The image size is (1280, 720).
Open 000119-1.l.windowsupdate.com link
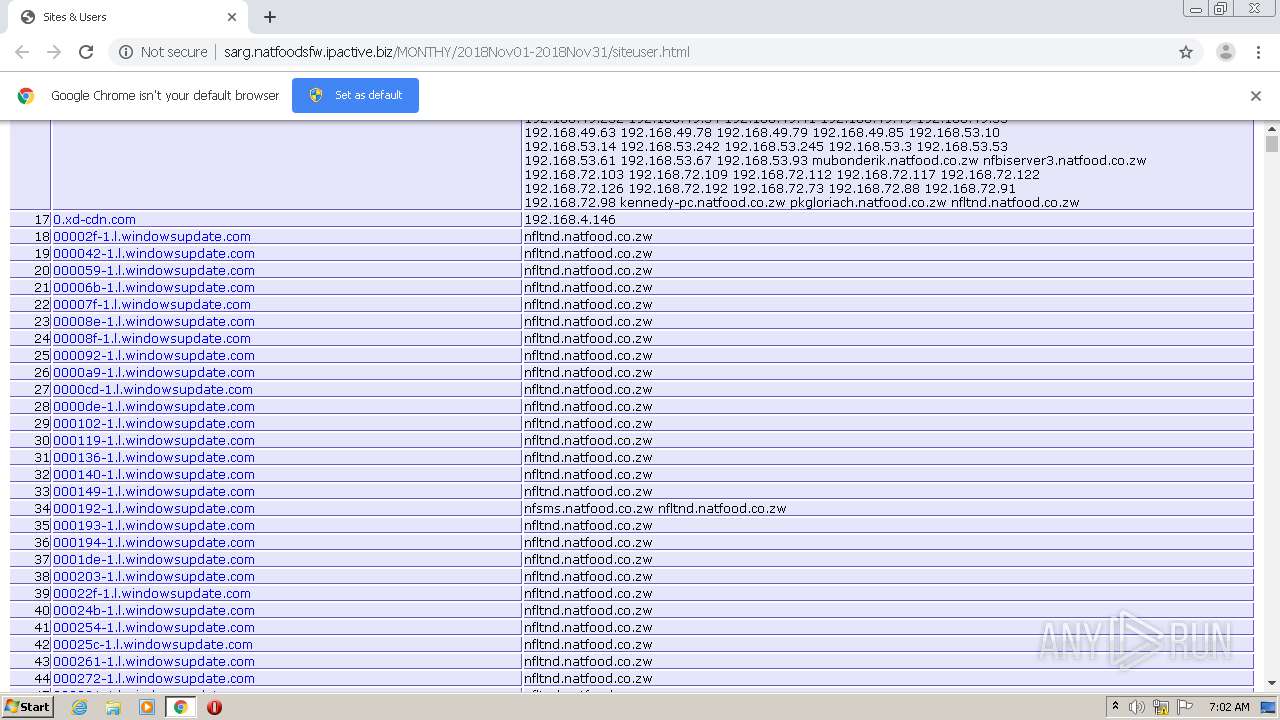[154, 440]
